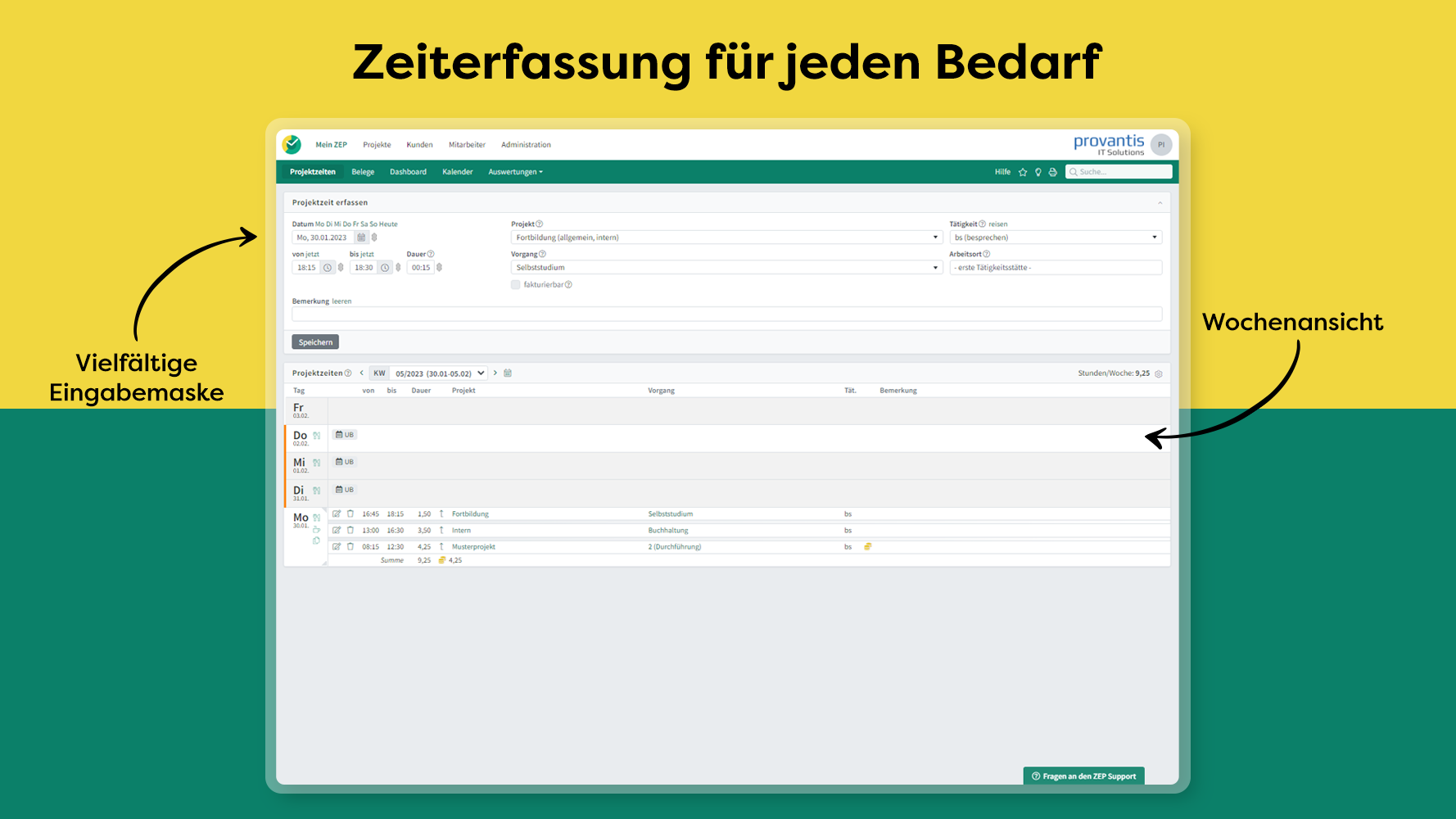Click the star favorites icon near Hilfe
The image size is (1456, 819).
tap(1023, 172)
